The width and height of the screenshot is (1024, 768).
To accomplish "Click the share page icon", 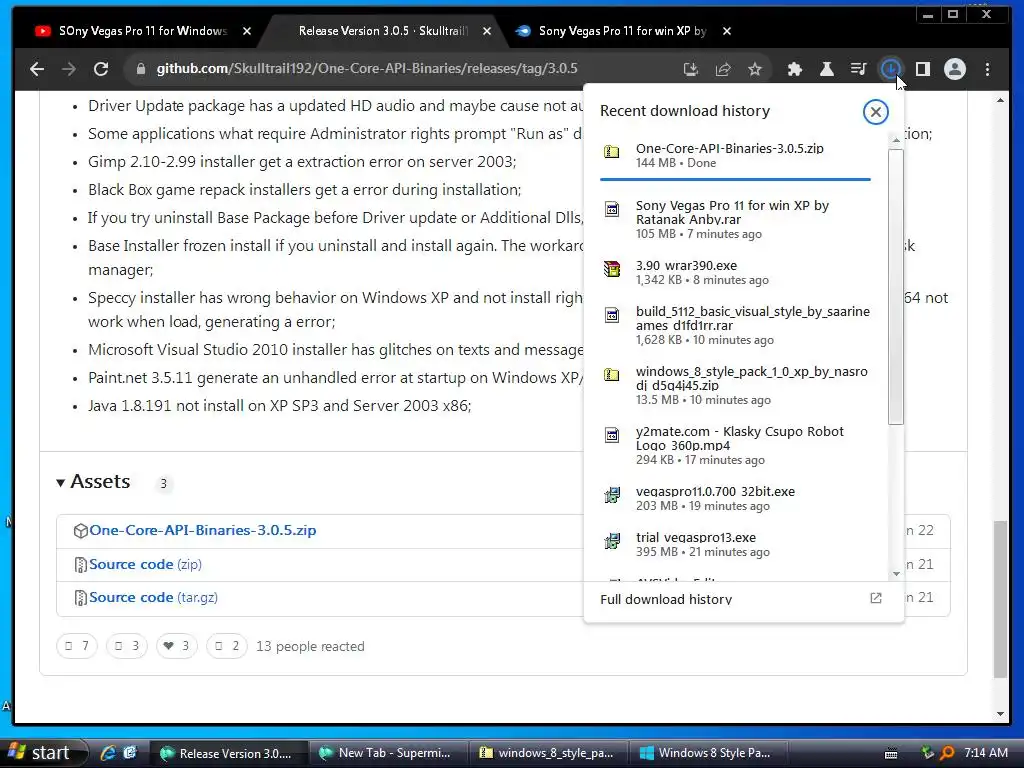I will (x=723, y=69).
